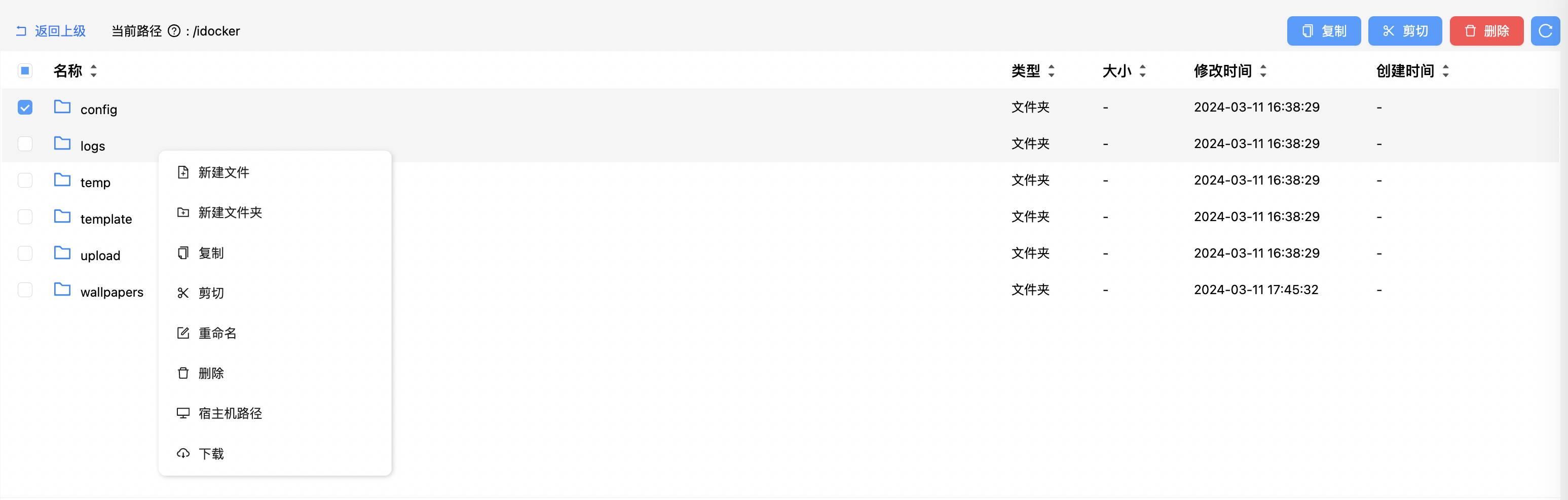The image size is (1568, 500).
Task: Sort by size column arrows
Action: [1142, 70]
